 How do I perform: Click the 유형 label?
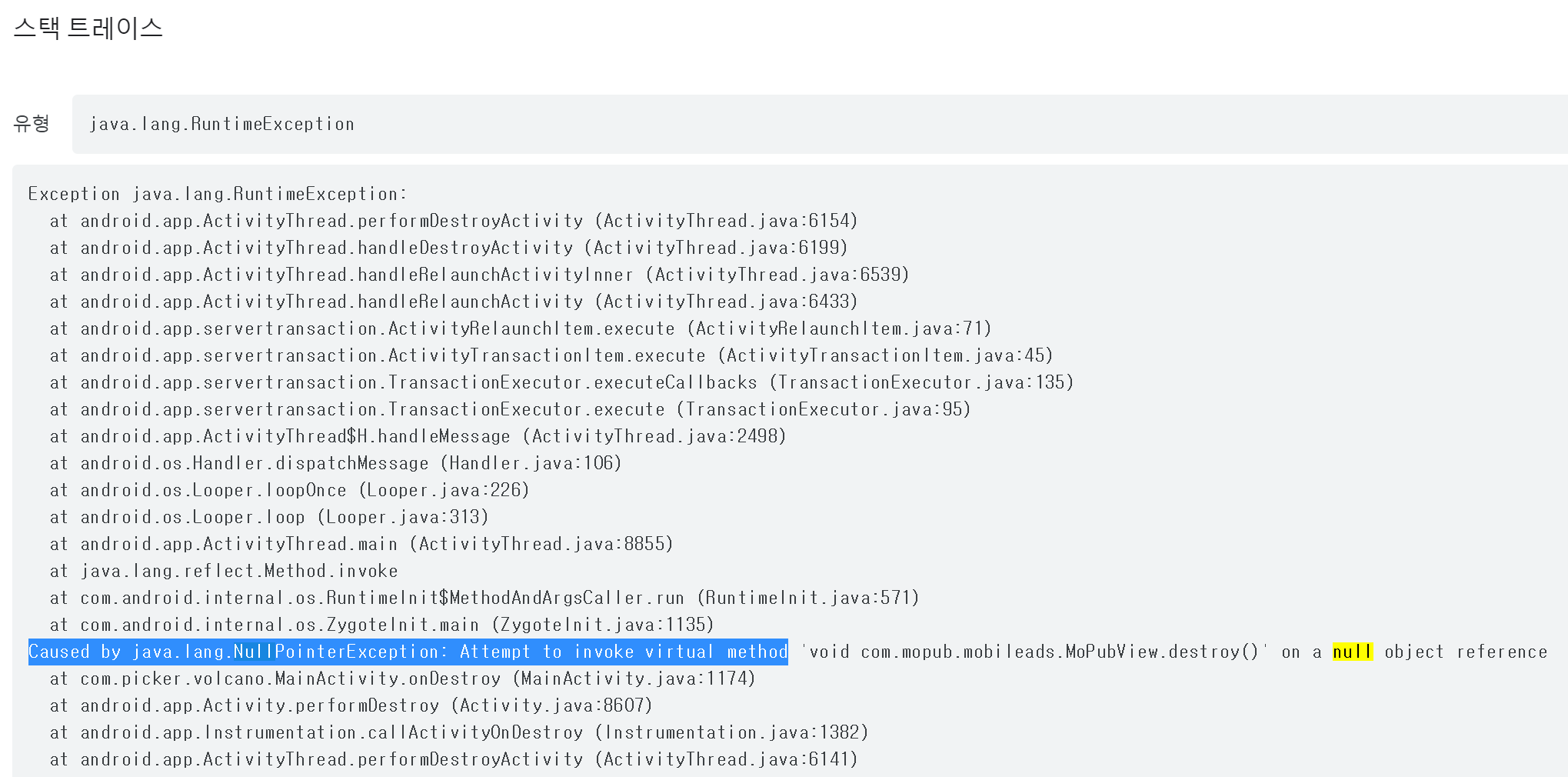click(x=32, y=124)
